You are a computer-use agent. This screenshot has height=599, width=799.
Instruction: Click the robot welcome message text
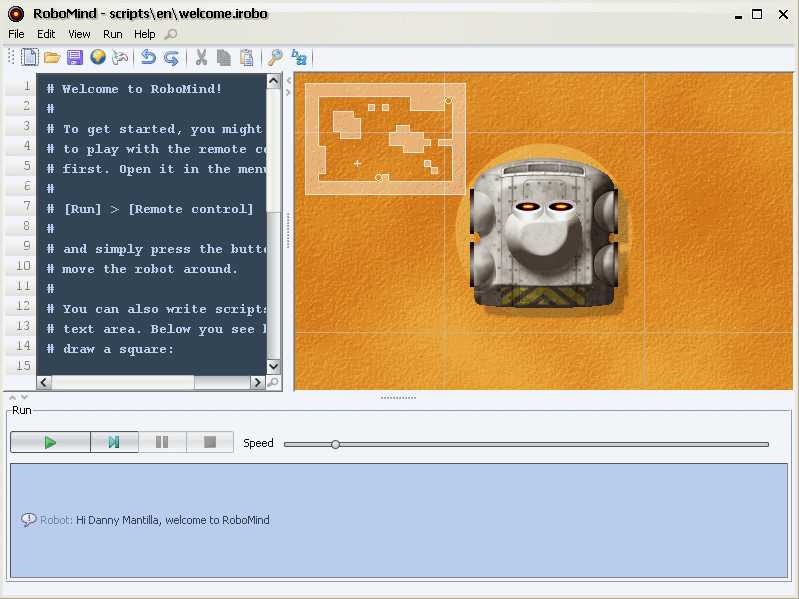pos(173,520)
